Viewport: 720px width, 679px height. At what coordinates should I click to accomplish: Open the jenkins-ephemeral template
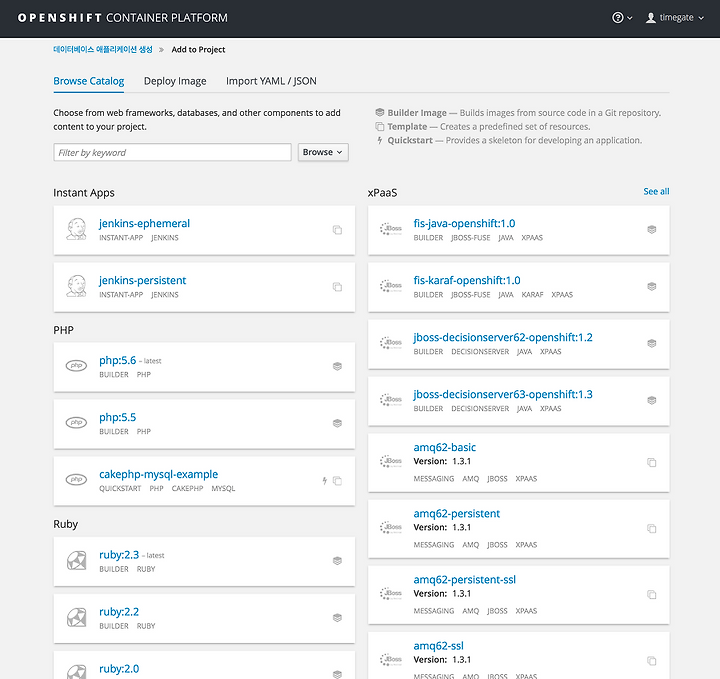pos(144,223)
